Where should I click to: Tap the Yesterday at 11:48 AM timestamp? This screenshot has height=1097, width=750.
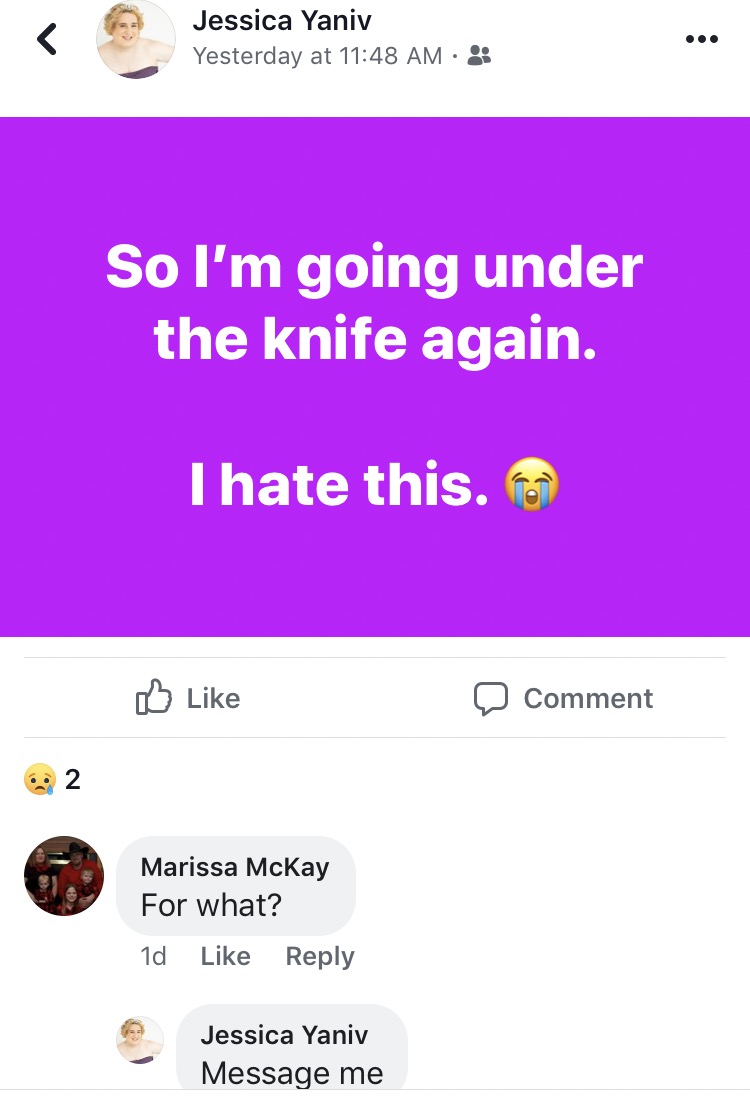[318, 56]
